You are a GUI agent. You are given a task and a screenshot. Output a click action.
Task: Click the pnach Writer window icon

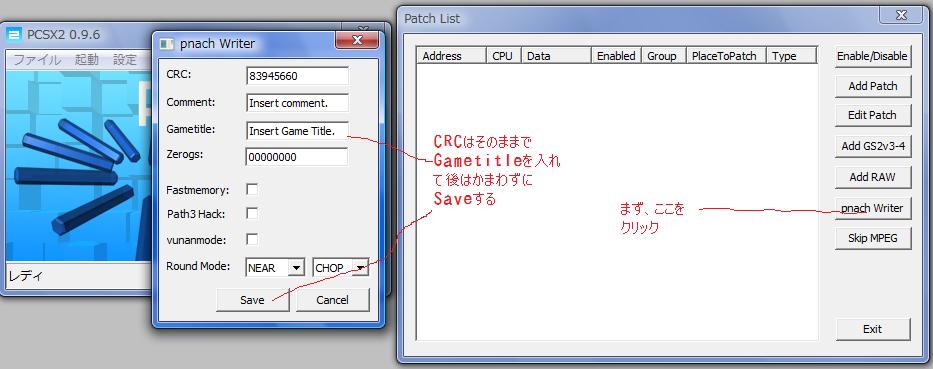point(167,43)
